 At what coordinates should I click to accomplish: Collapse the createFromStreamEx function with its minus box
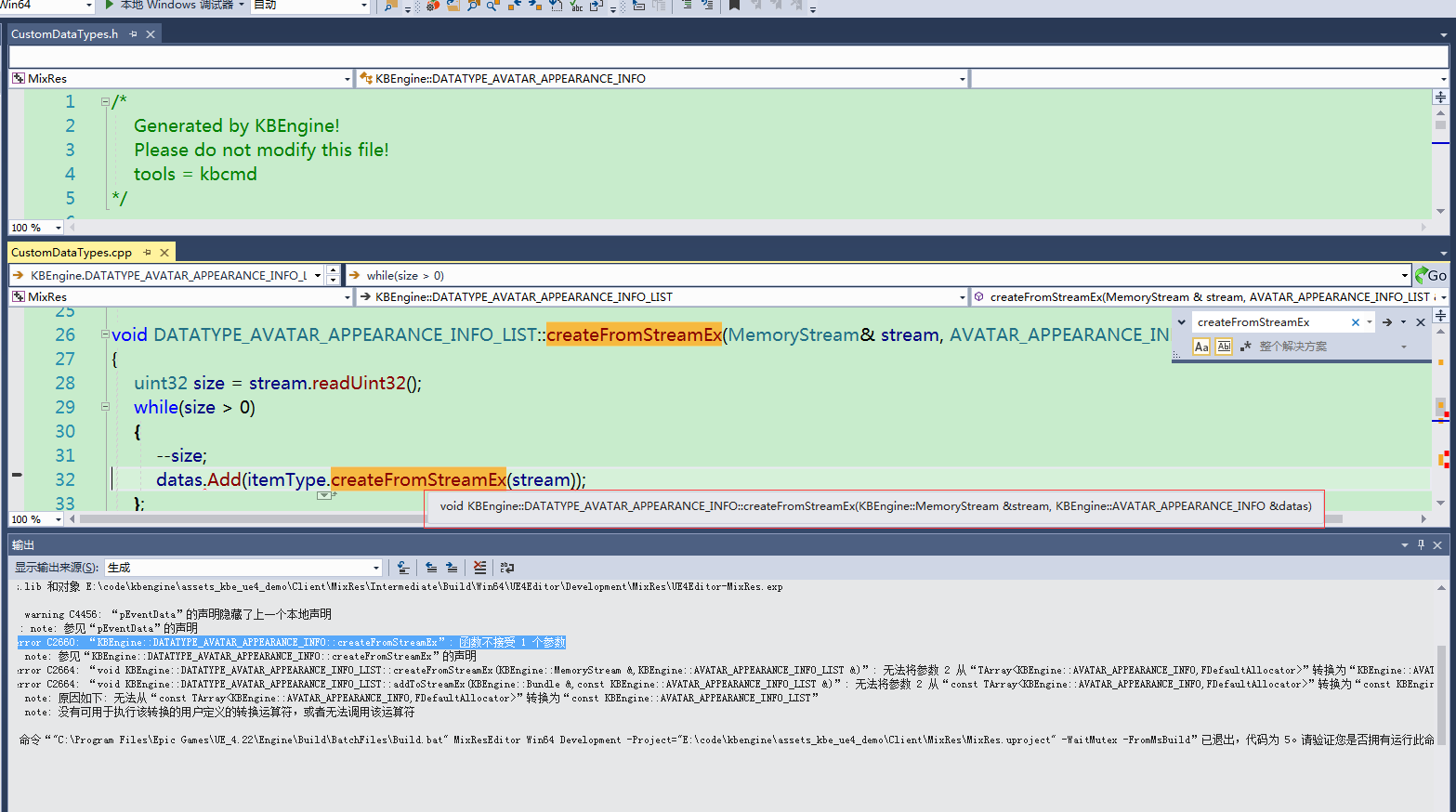point(104,334)
